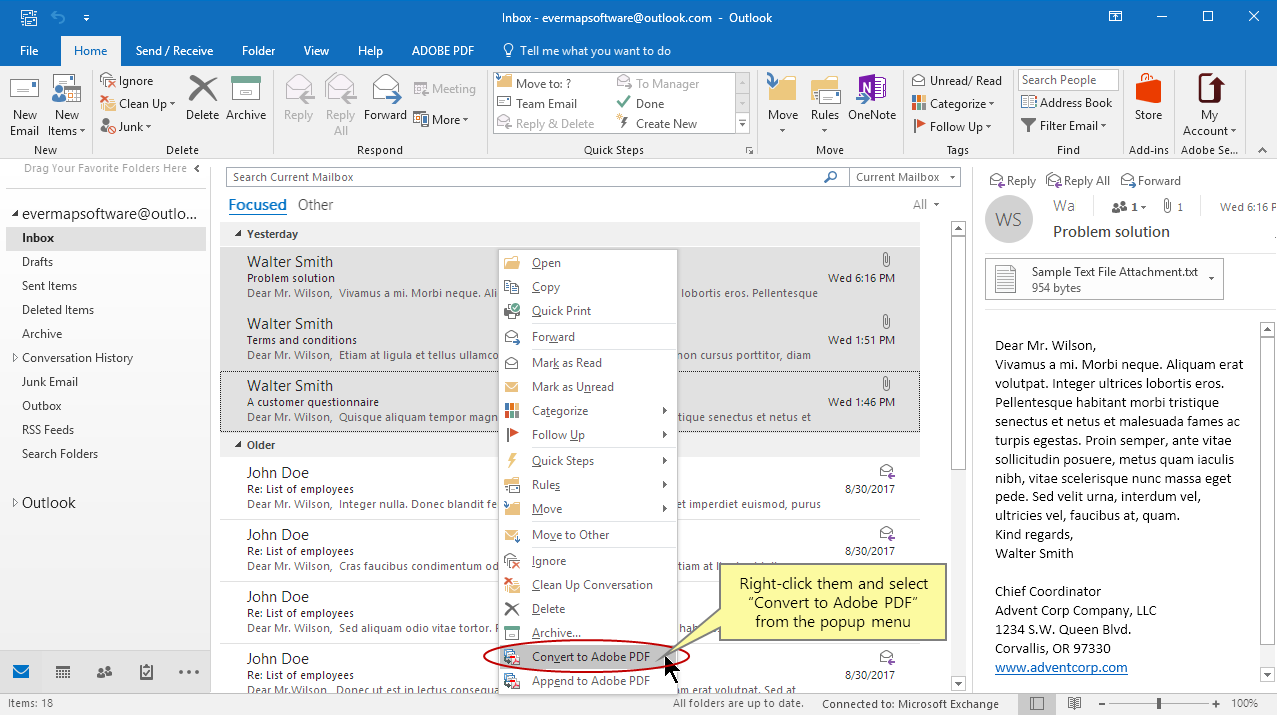The height and width of the screenshot is (720, 1280).
Task: Open the Move folder icon
Action: pyautogui.click(x=783, y=90)
